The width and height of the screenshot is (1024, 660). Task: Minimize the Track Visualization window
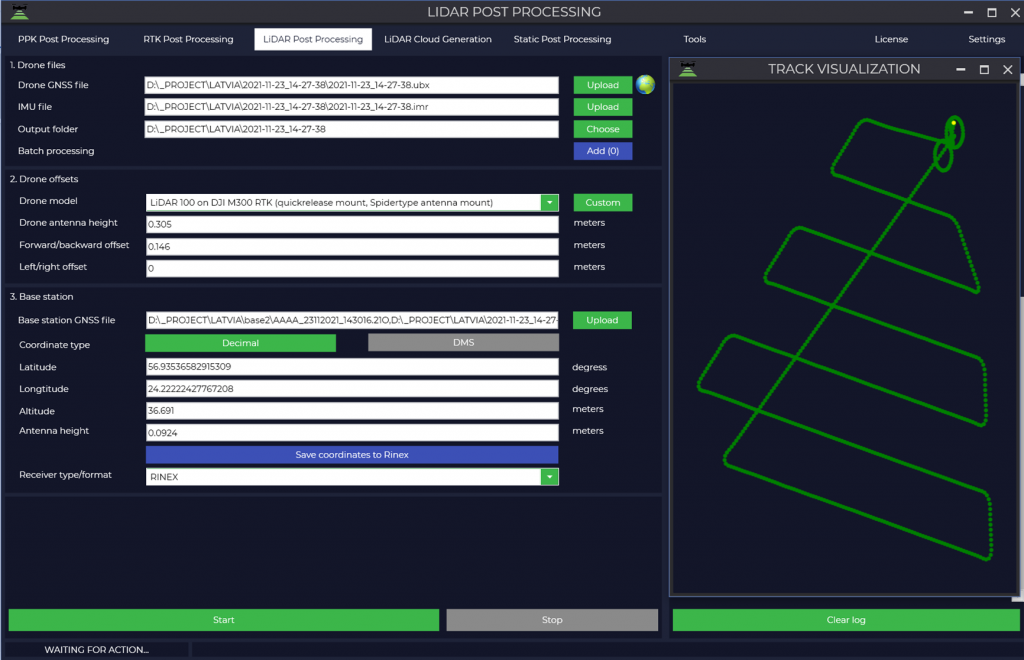[960, 70]
